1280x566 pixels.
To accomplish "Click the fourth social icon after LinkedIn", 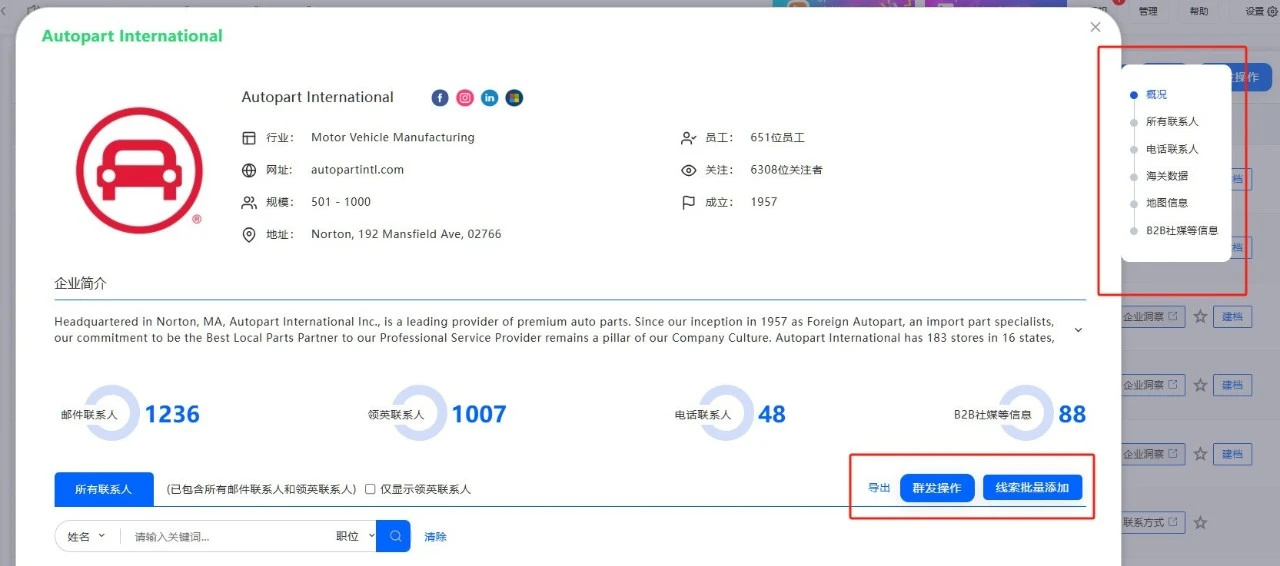I will click(514, 98).
